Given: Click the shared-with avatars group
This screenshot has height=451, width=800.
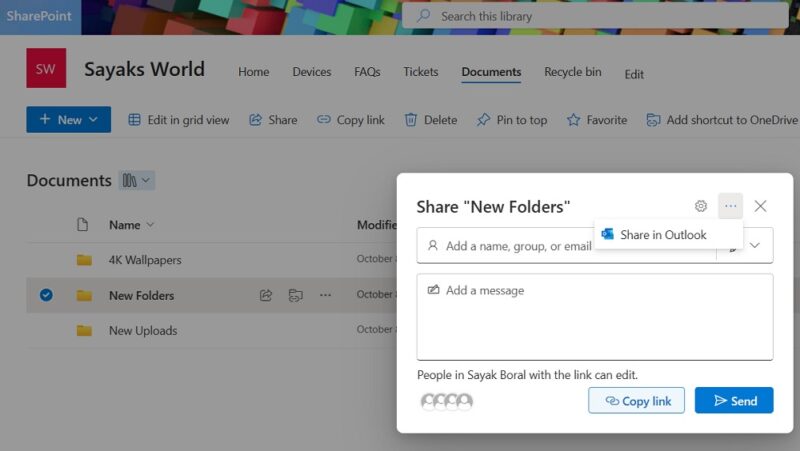Looking at the screenshot, I should 446,402.
